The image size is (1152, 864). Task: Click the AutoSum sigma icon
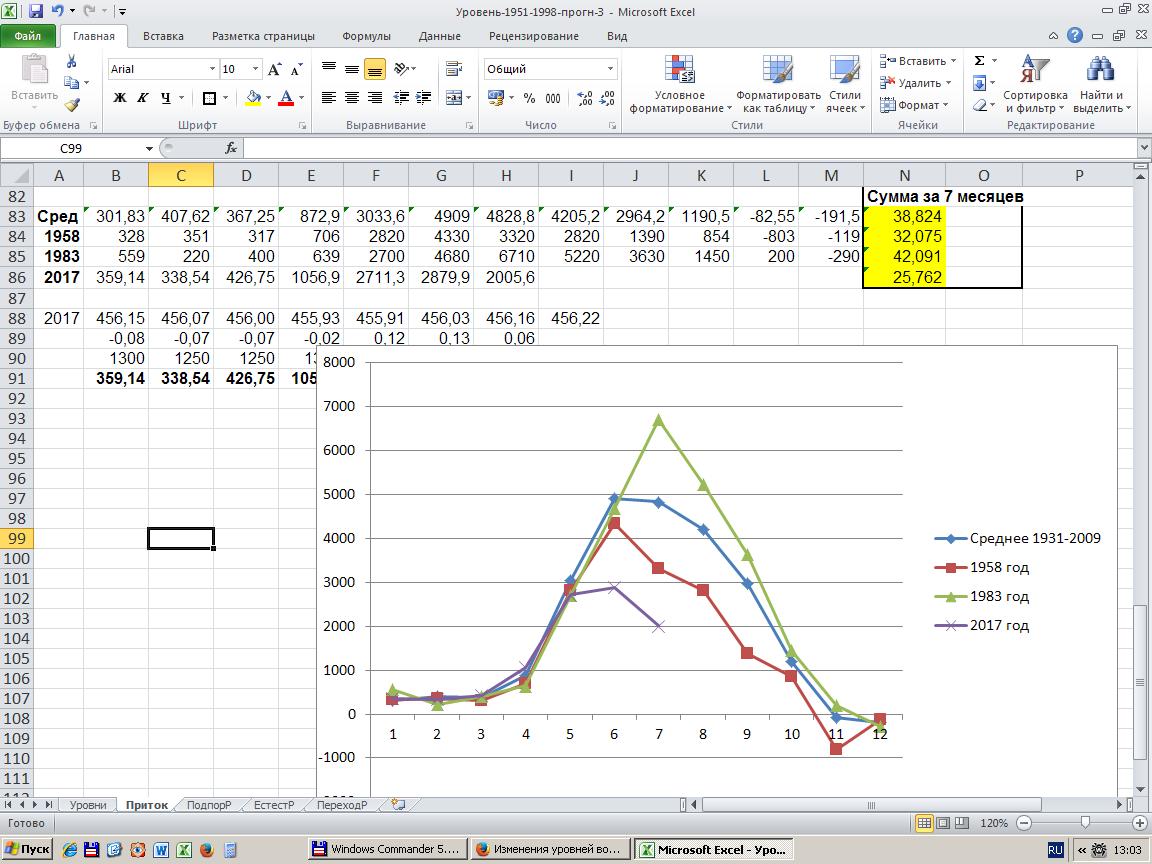click(x=979, y=61)
